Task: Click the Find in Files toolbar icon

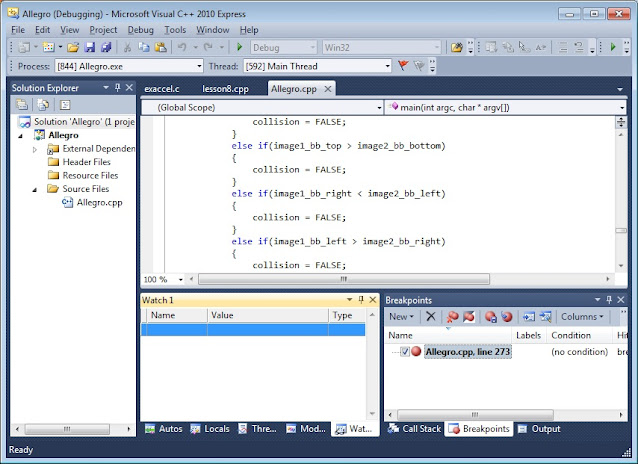Action: (457, 48)
